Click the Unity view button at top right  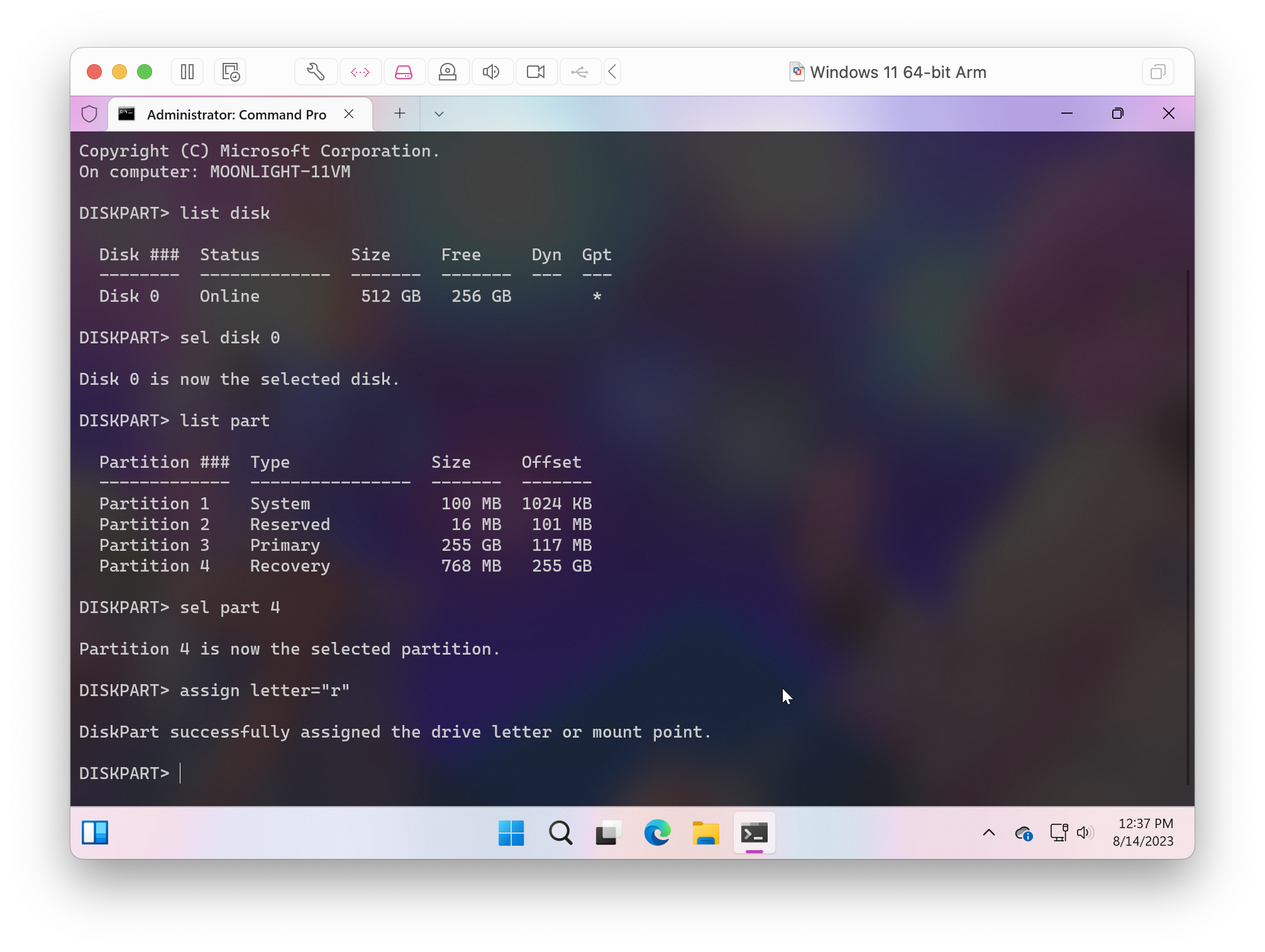click(x=1157, y=72)
